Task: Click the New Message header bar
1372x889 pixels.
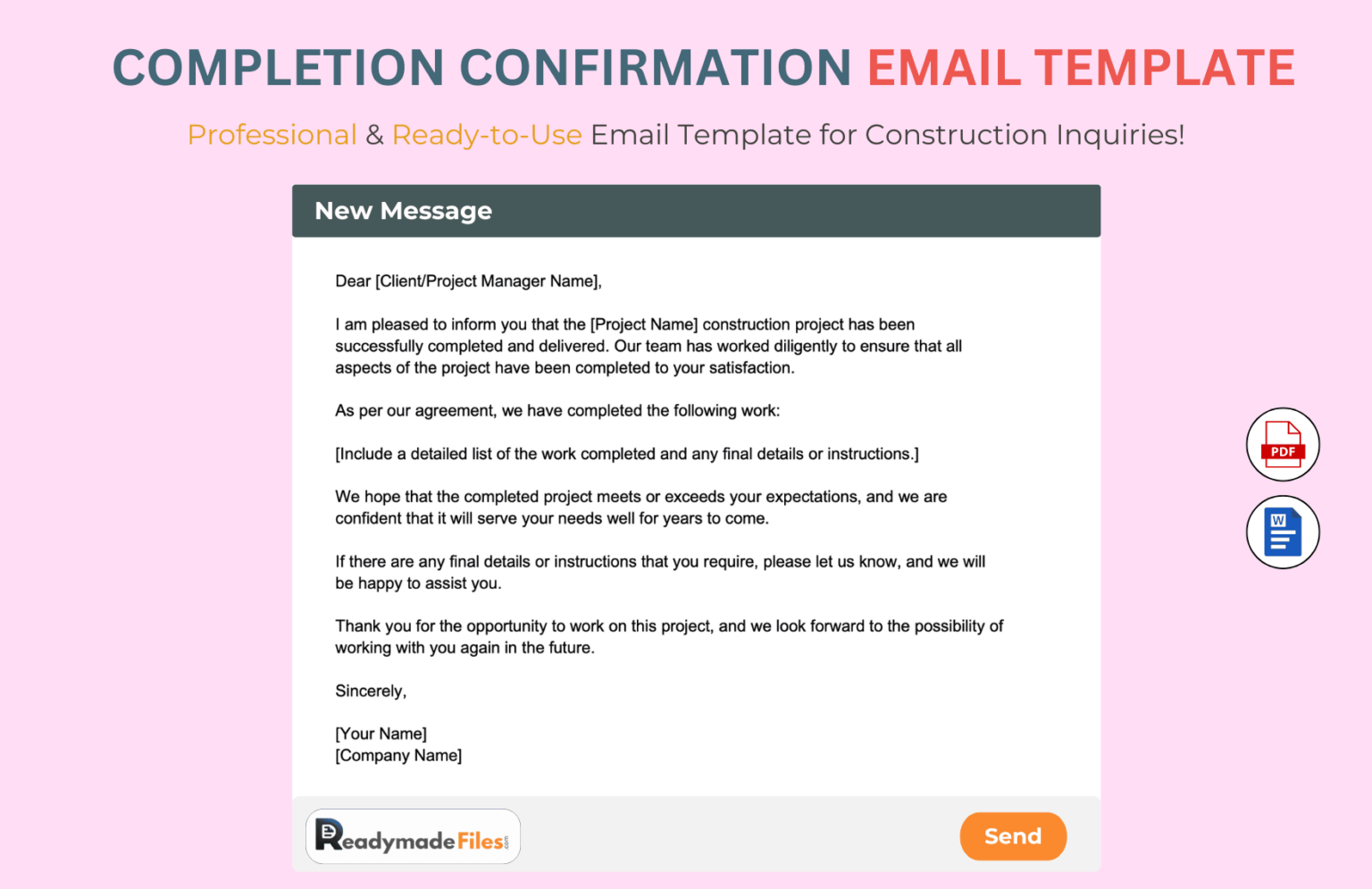Action: click(x=696, y=211)
